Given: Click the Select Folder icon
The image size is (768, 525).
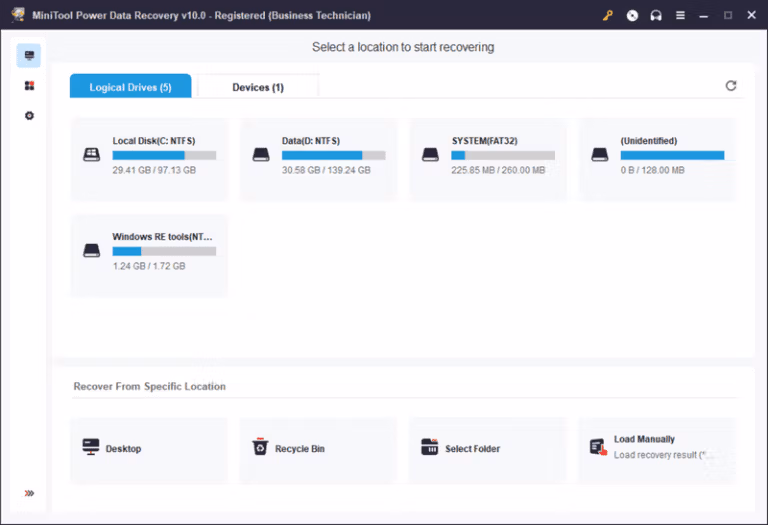Looking at the screenshot, I should 430,447.
